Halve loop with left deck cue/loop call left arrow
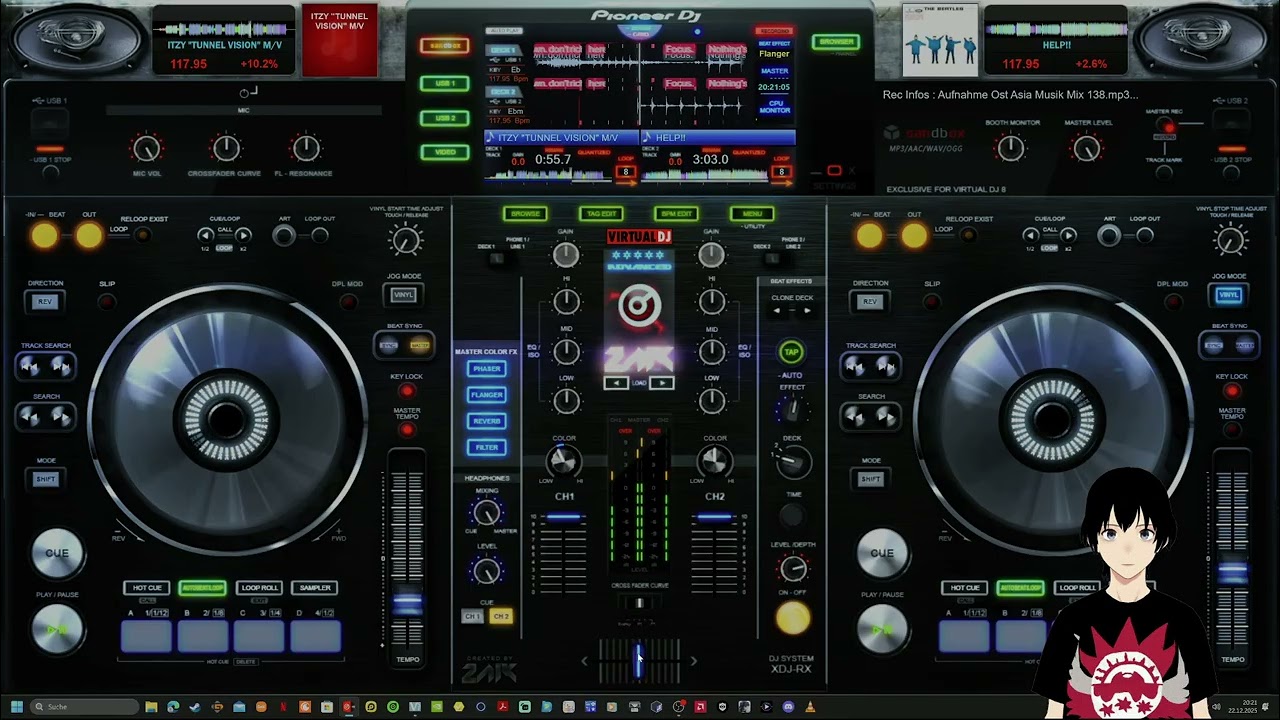Viewport: 1280px width, 720px height. point(206,236)
